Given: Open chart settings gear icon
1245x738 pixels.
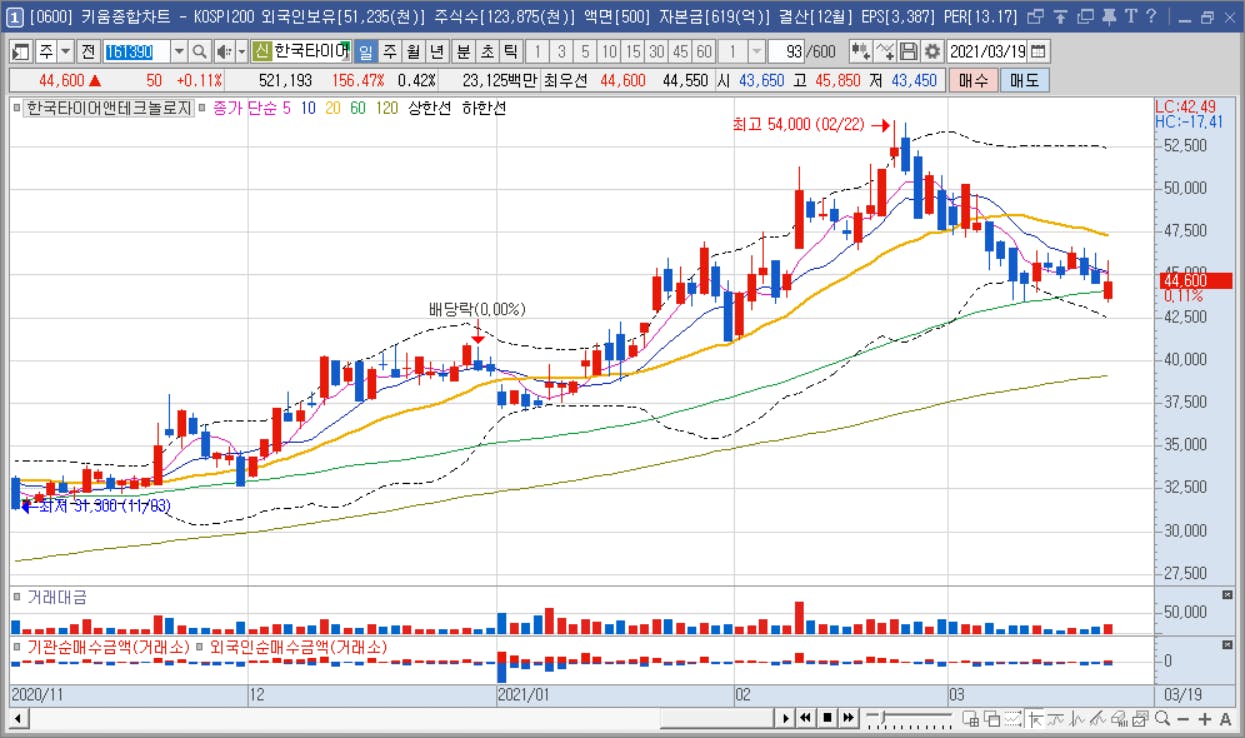Looking at the screenshot, I should (x=932, y=51).
